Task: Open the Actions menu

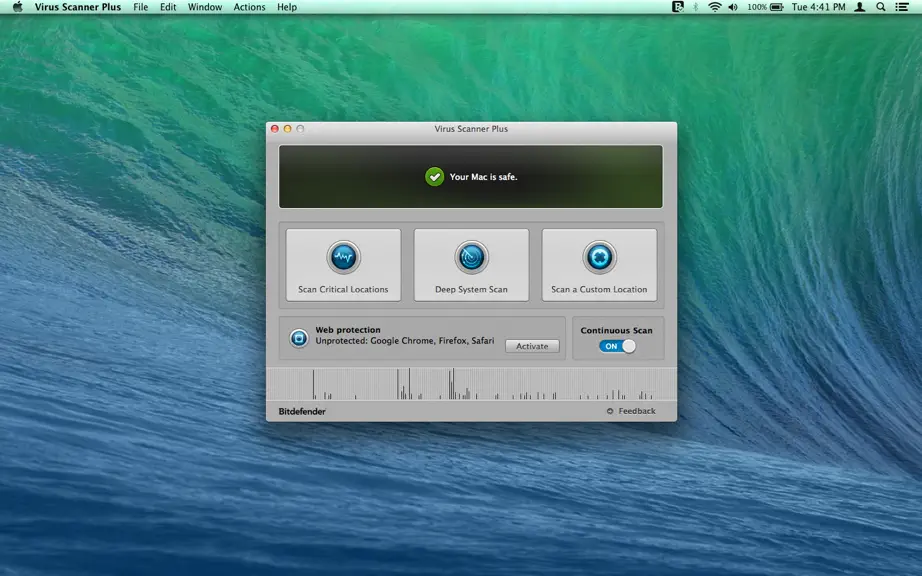Action: pyautogui.click(x=249, y=7)
